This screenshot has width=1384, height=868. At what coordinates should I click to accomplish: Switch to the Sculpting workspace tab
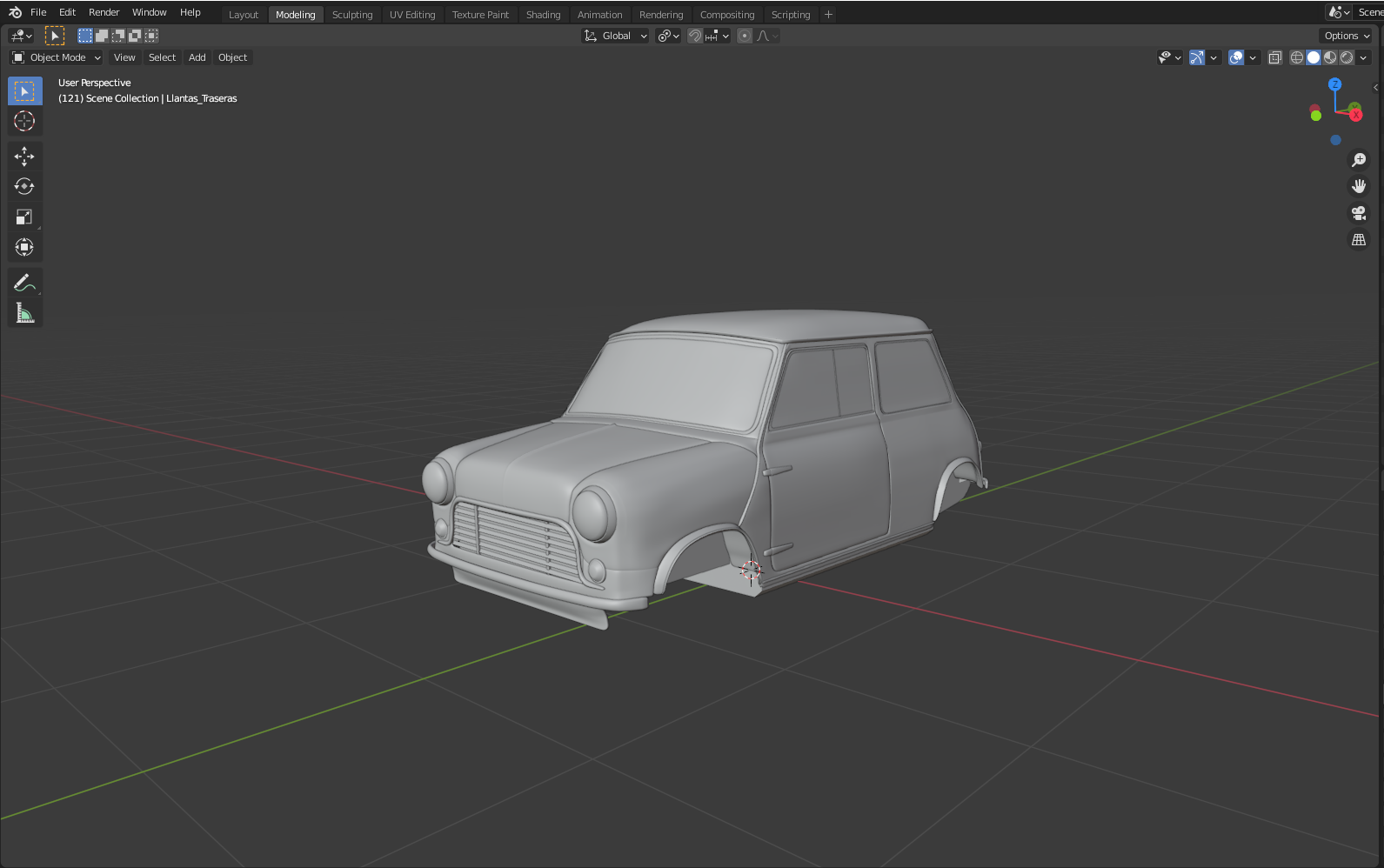click(352, 15)
